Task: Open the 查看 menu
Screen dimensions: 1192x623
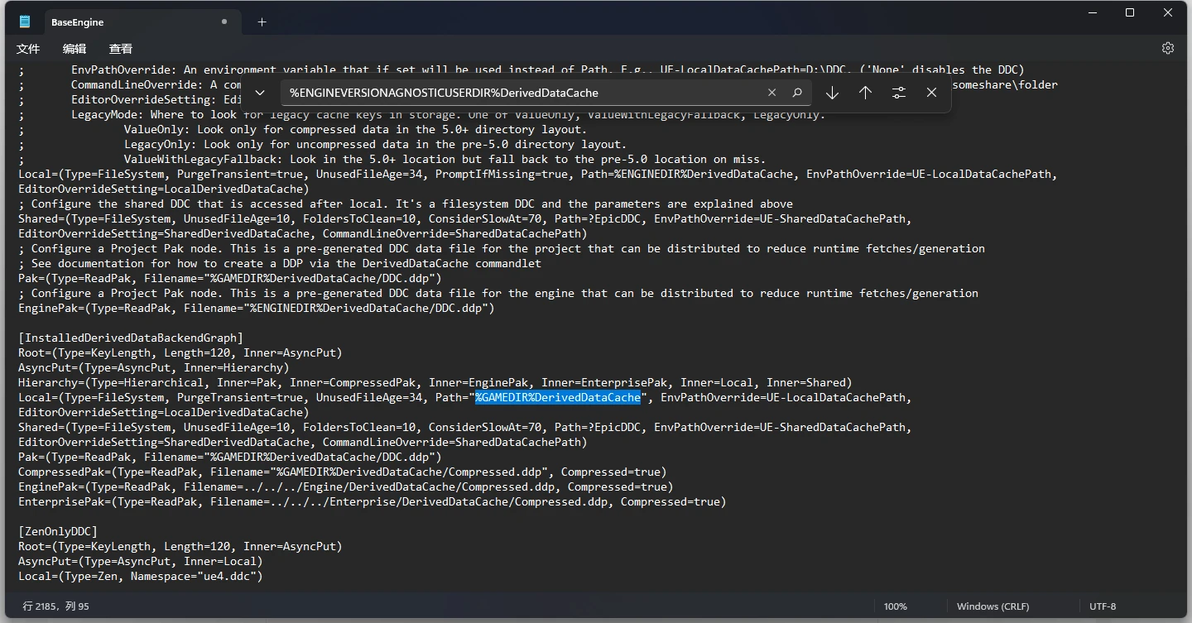Action: click(120, 49)
